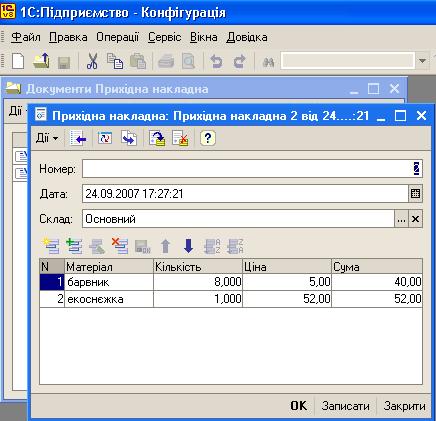This screenshot has height=421, width=436.
Task: Open Склад selection with the ellipsis button
Action: pos(401,219)
